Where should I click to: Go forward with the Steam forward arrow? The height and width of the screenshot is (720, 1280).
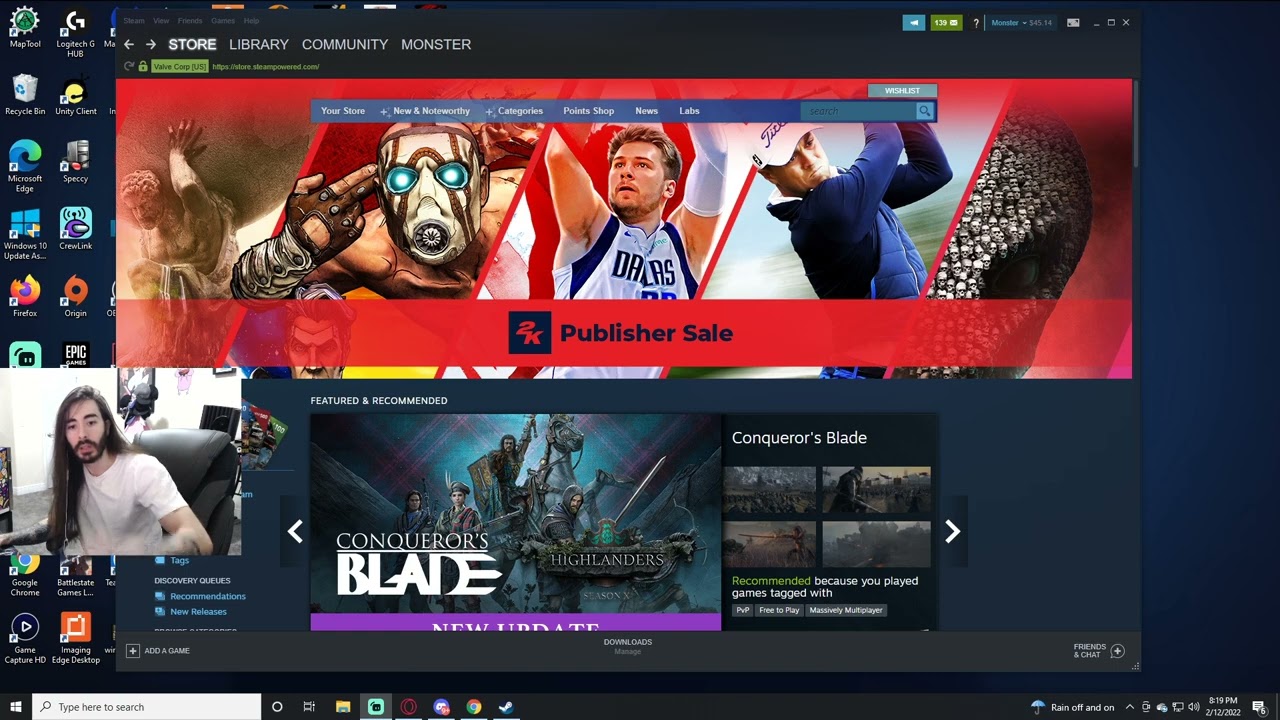[x=151, y=45]
